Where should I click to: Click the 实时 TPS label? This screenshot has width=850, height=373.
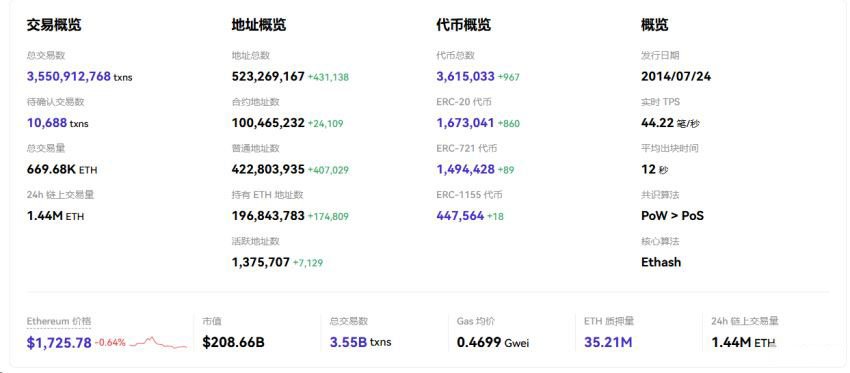[x=660, y=102]
